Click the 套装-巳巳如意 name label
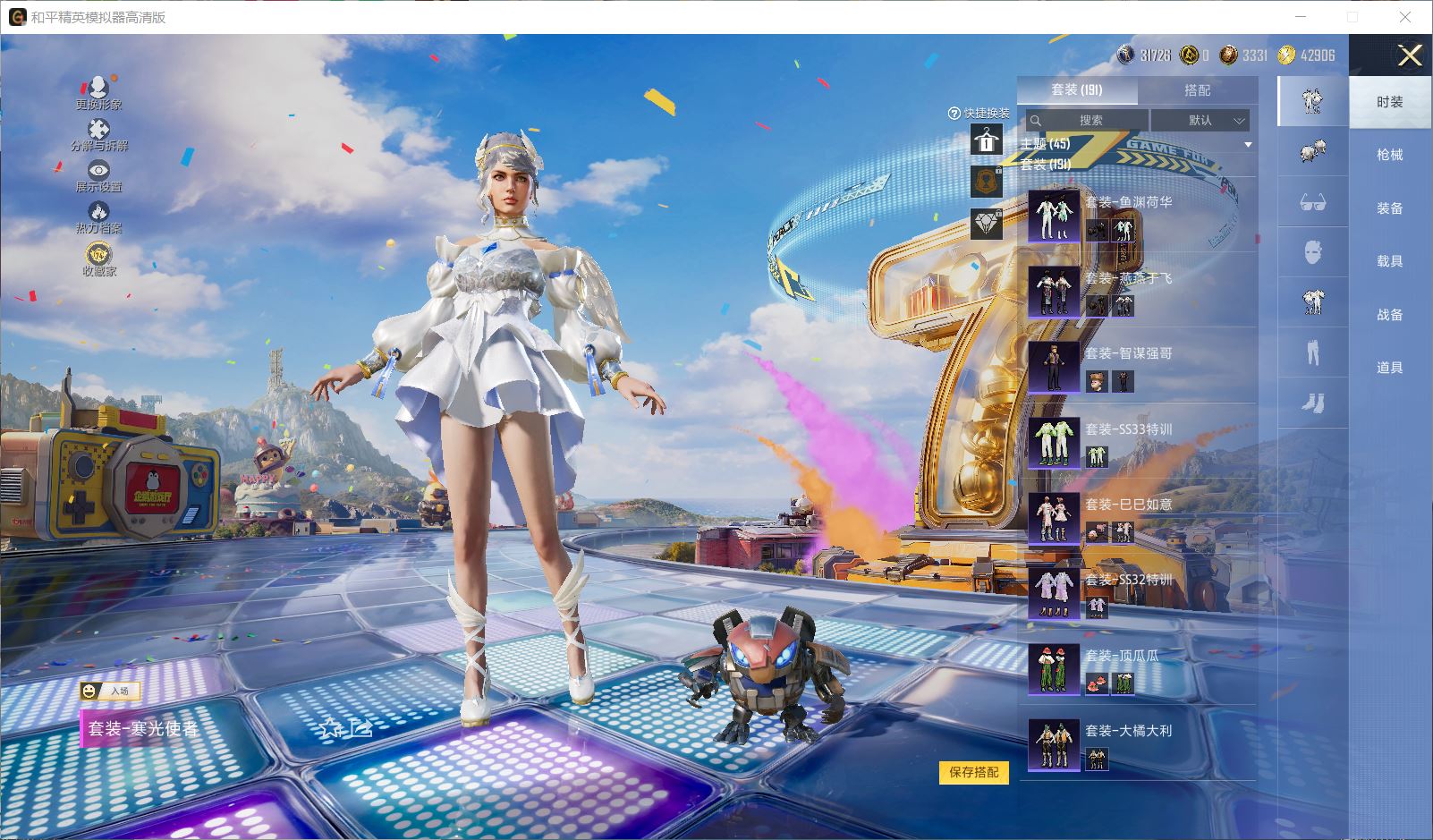 pos(1129,505)
